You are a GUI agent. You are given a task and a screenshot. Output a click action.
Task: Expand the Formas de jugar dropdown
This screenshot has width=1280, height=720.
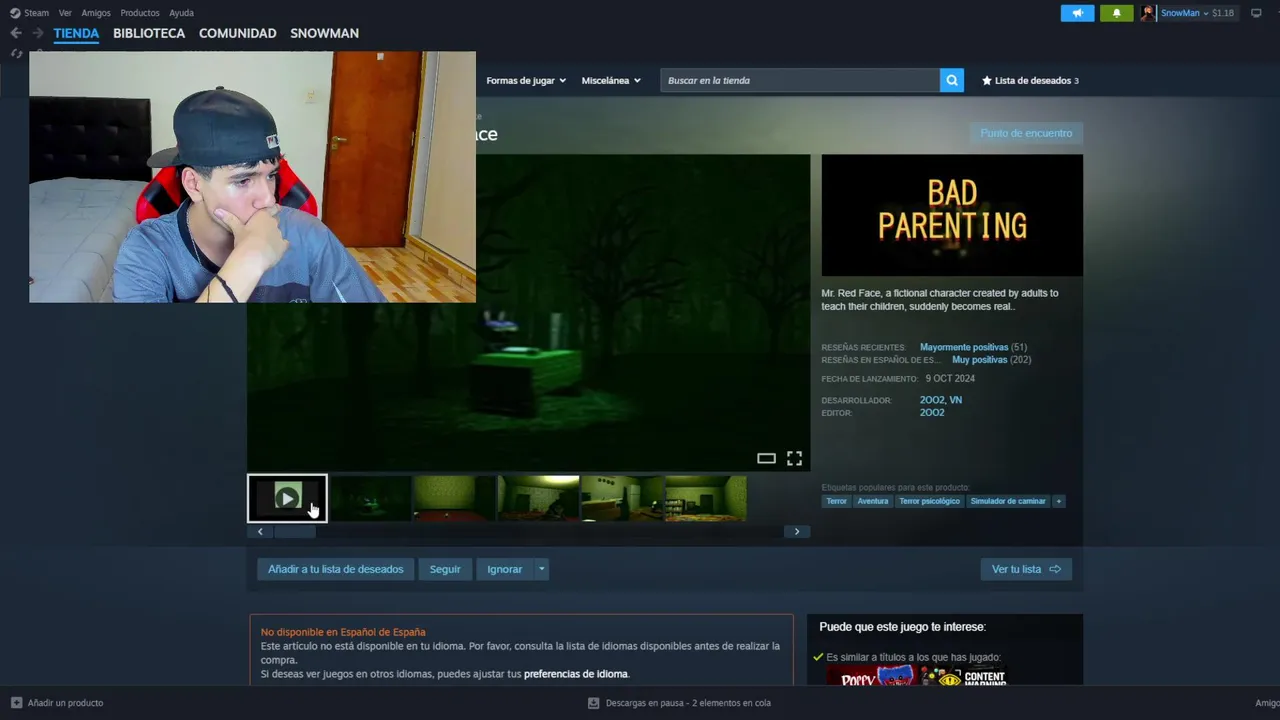coord(526,80)
